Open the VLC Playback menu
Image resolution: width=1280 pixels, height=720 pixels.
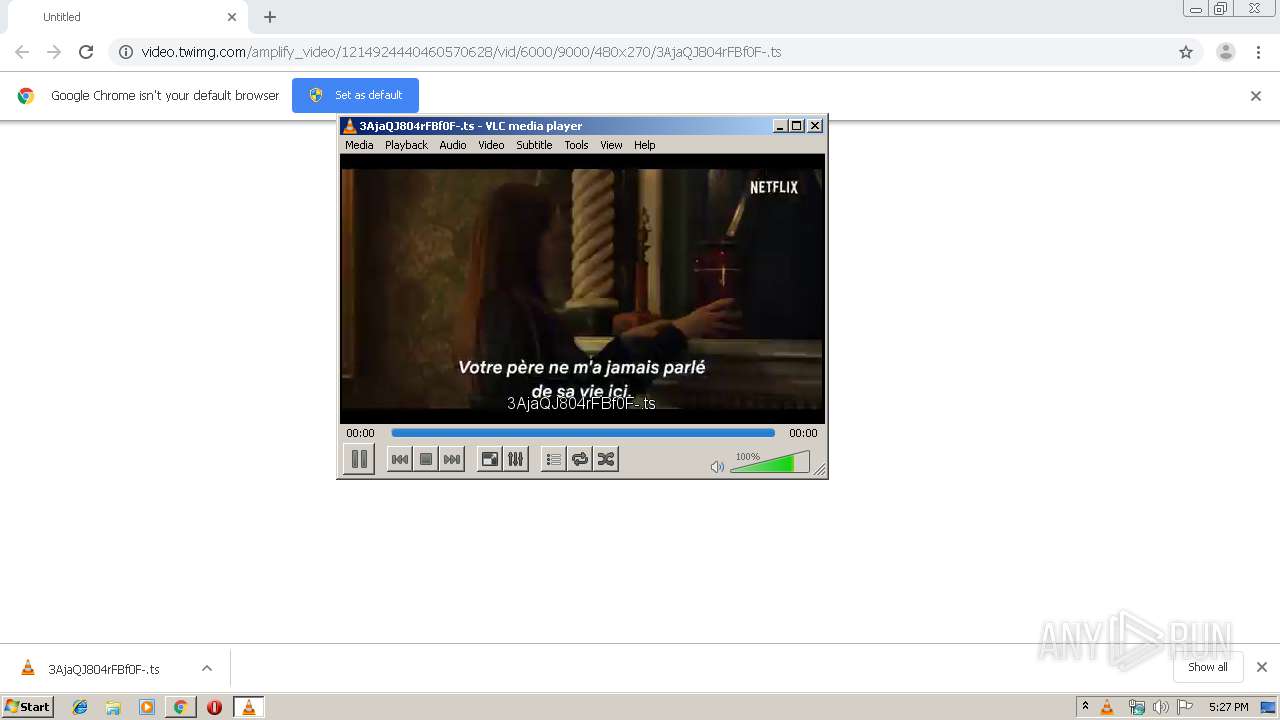[x=406, y=145]
